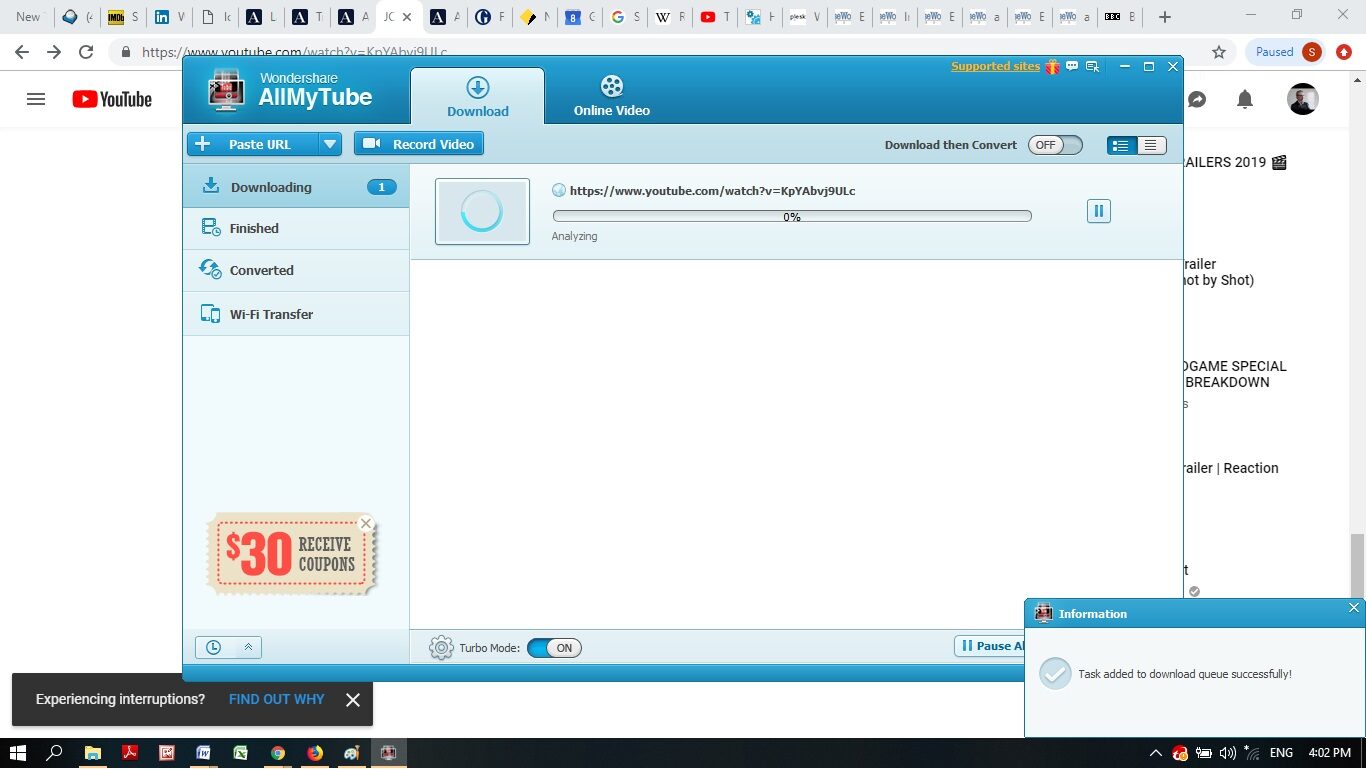
Task: Click the analyzing video thumbnail
Action: (482, 211)
